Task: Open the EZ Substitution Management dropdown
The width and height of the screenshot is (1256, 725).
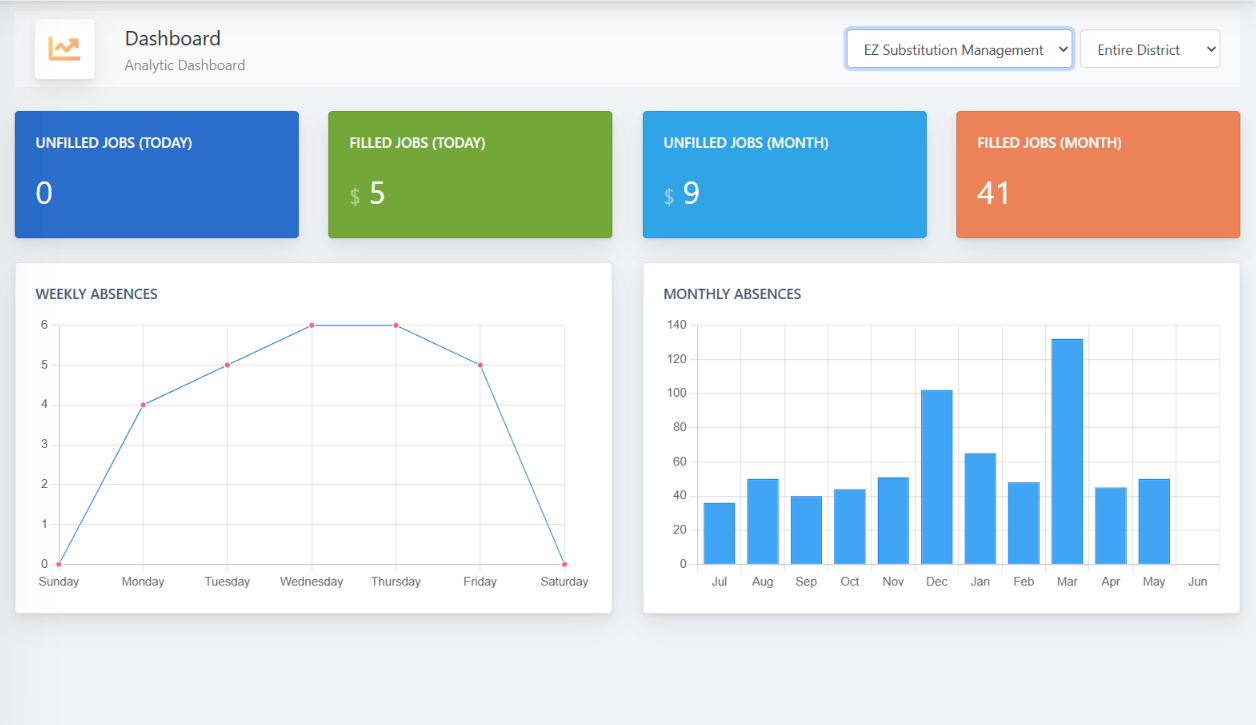Action: tap(957, 48)
